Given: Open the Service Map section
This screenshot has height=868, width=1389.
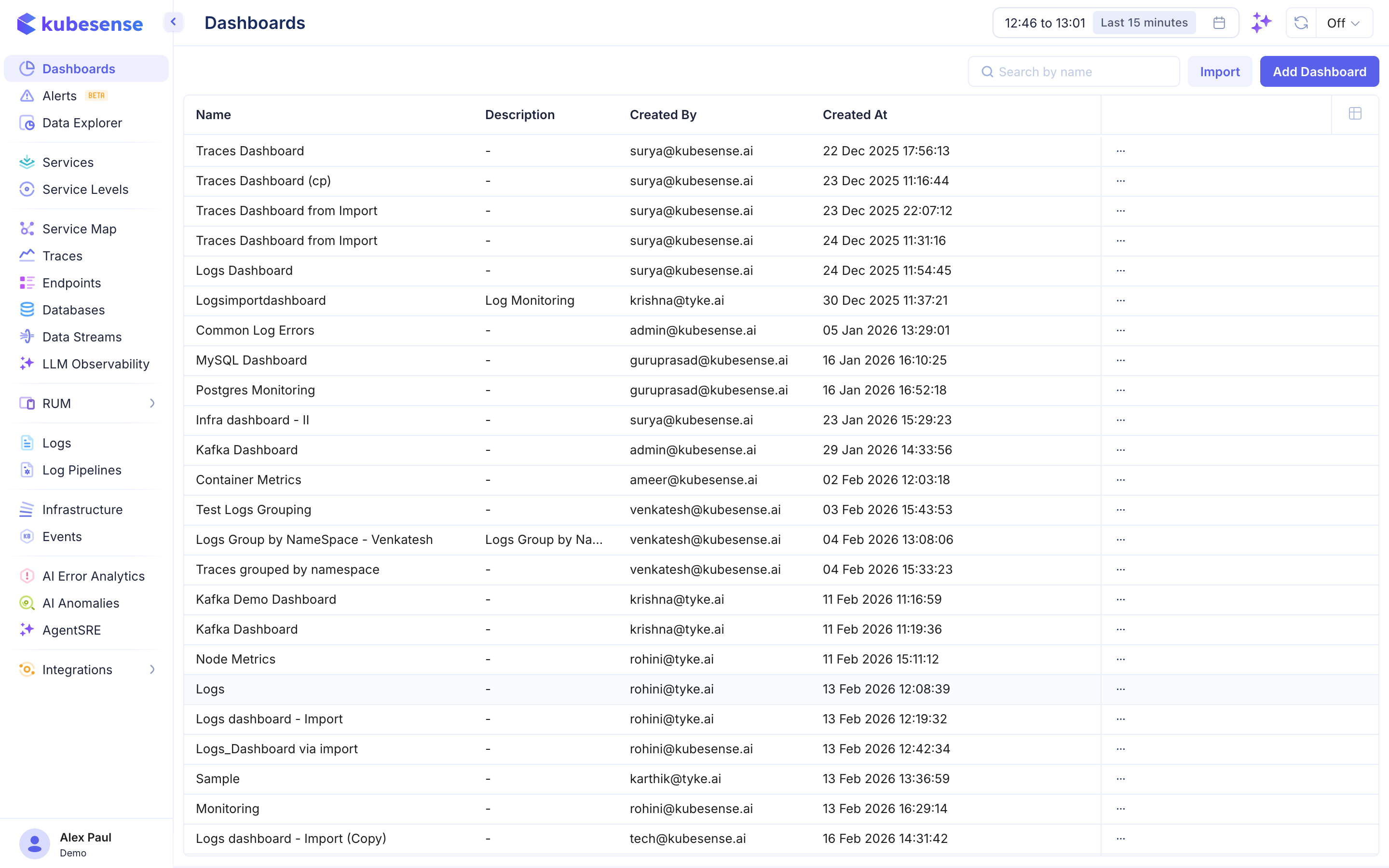Looking at the screenshot, I should [79, 229].
